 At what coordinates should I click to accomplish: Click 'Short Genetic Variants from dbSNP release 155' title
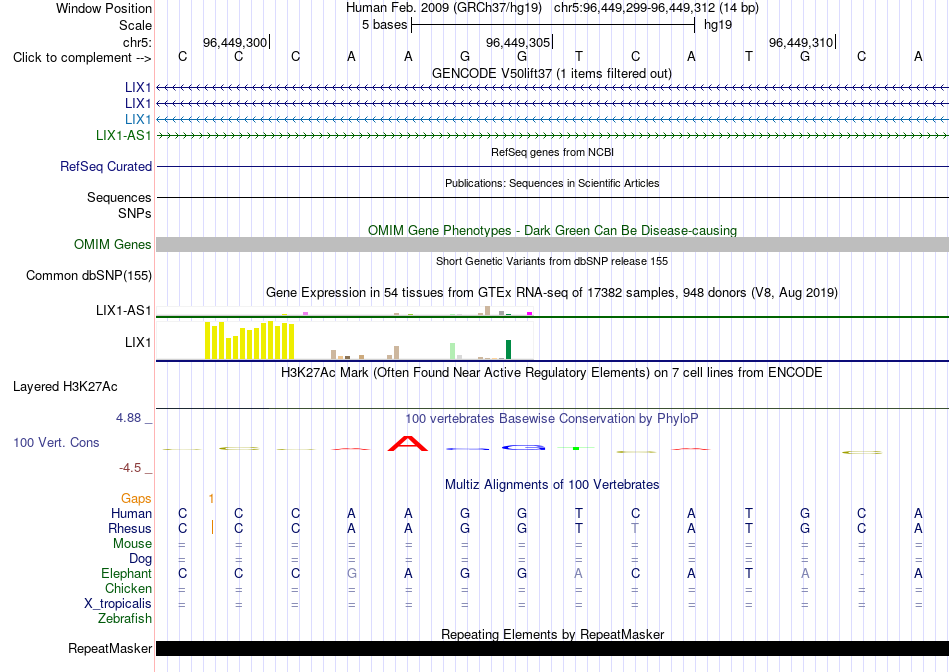[552, 261]
